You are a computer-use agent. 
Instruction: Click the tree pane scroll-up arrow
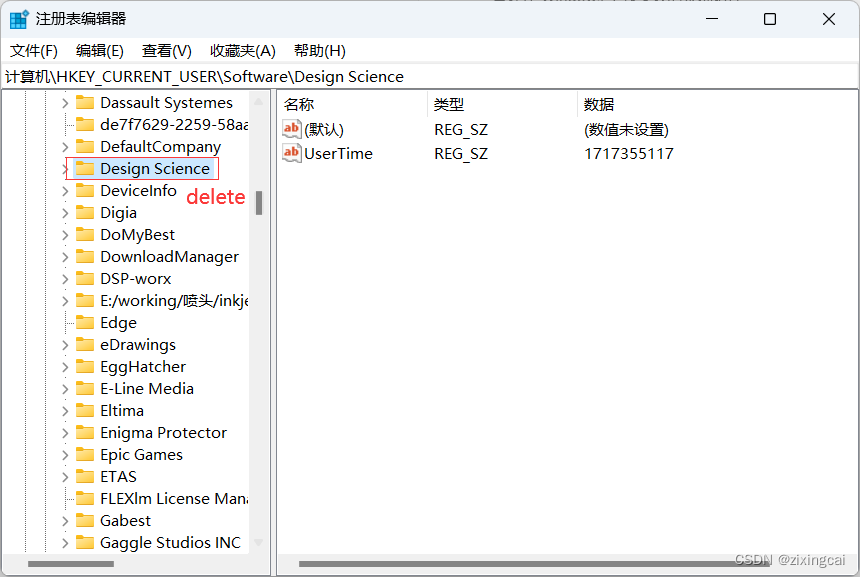point(259,102)
